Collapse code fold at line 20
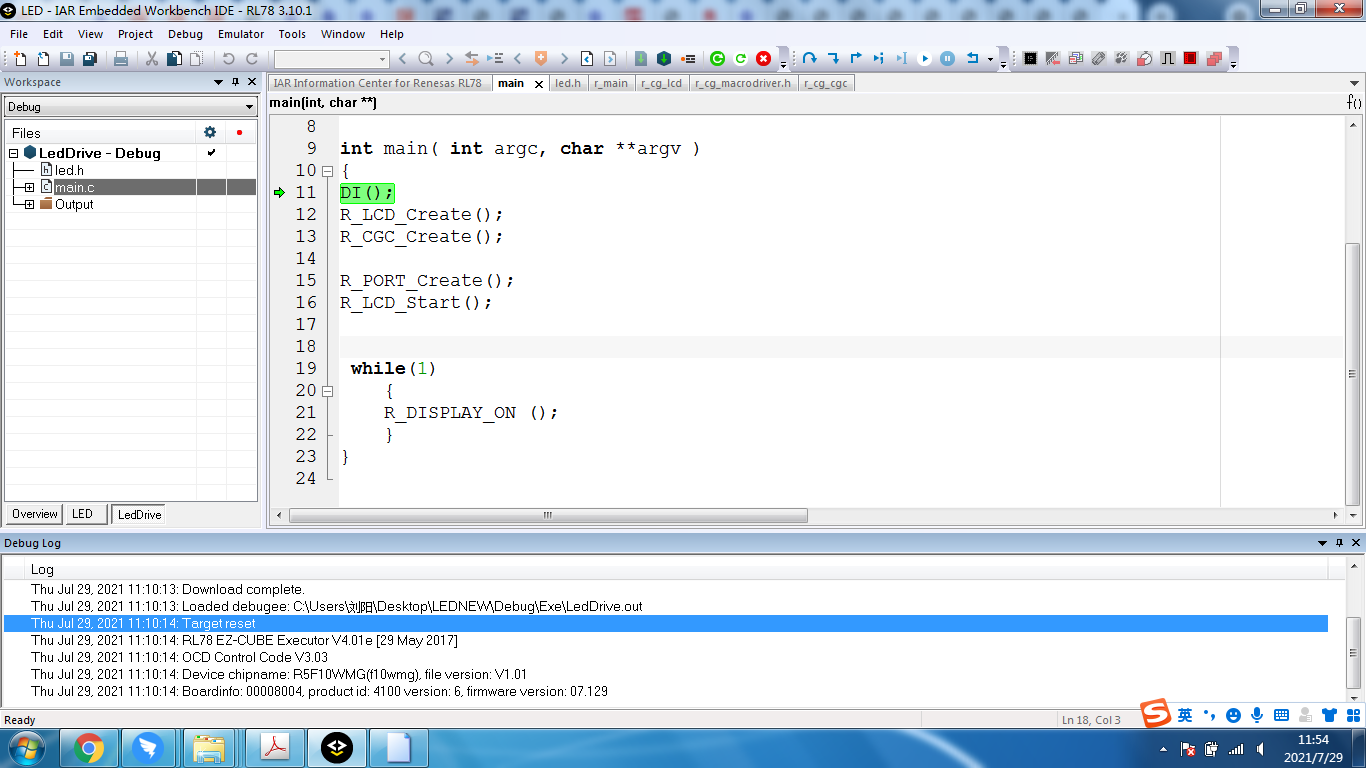Viewport: 1366px width, 768px height. tap(327, 390)
